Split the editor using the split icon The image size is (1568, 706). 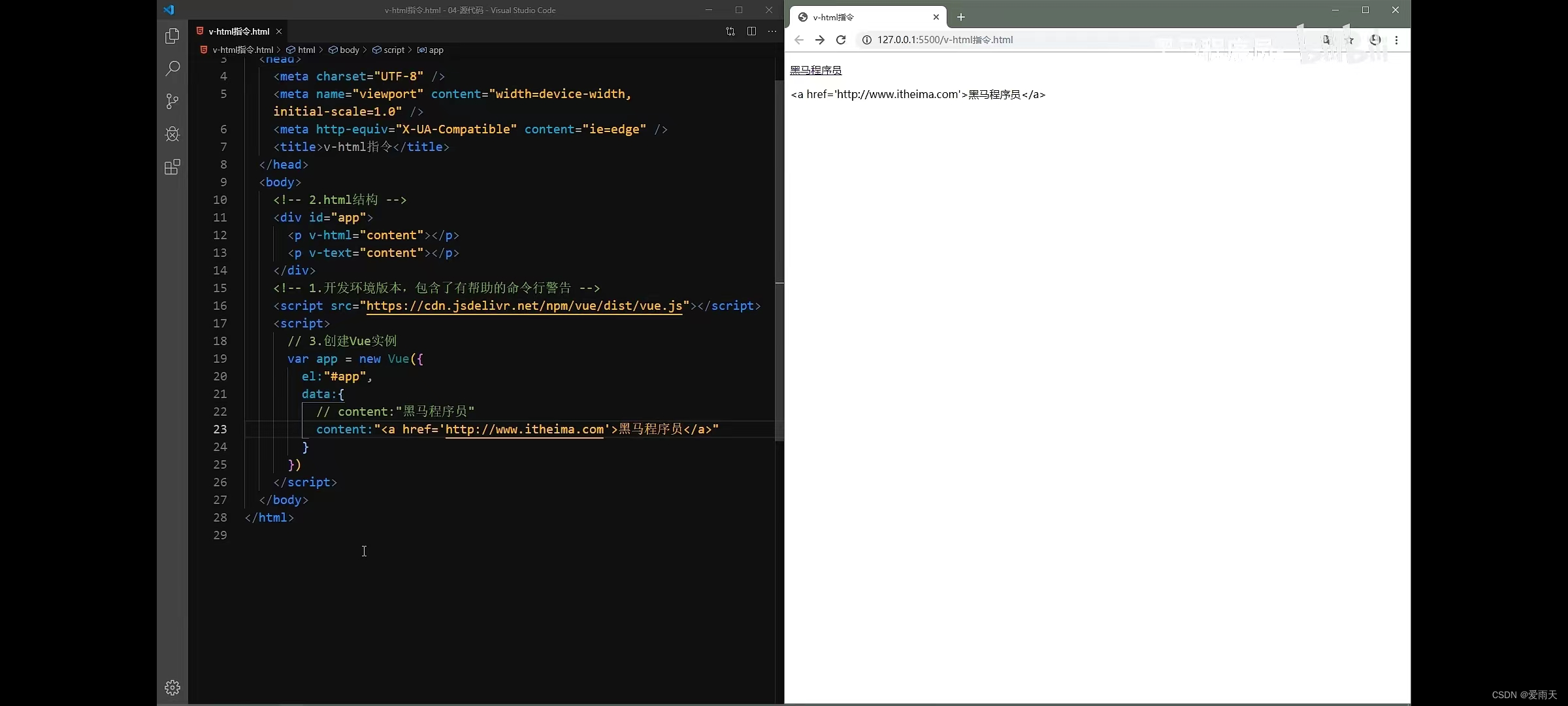[x=751, y=31]
